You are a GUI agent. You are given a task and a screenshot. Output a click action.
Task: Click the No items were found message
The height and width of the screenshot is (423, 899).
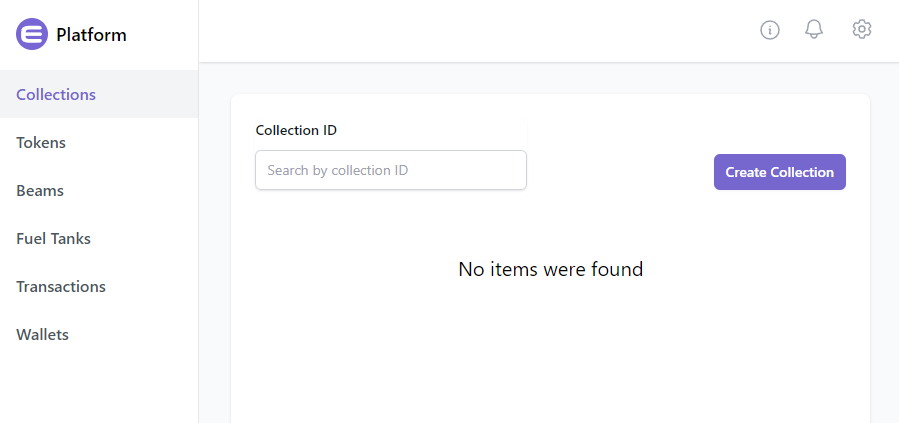click(x=550, y=269)
